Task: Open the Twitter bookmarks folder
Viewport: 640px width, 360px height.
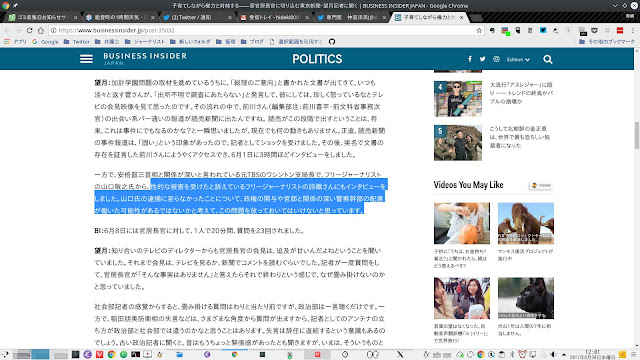Action: click(77, 42)
